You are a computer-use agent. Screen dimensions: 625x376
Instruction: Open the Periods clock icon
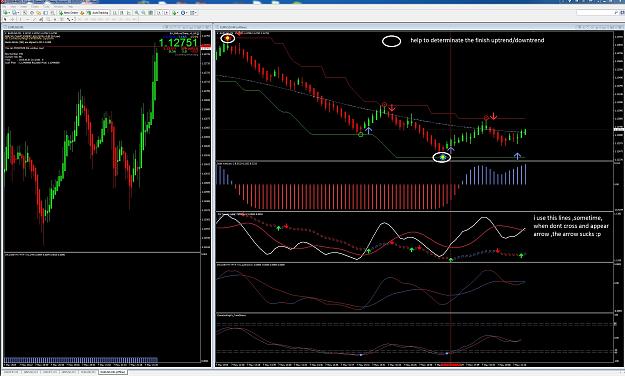[183, 13]
